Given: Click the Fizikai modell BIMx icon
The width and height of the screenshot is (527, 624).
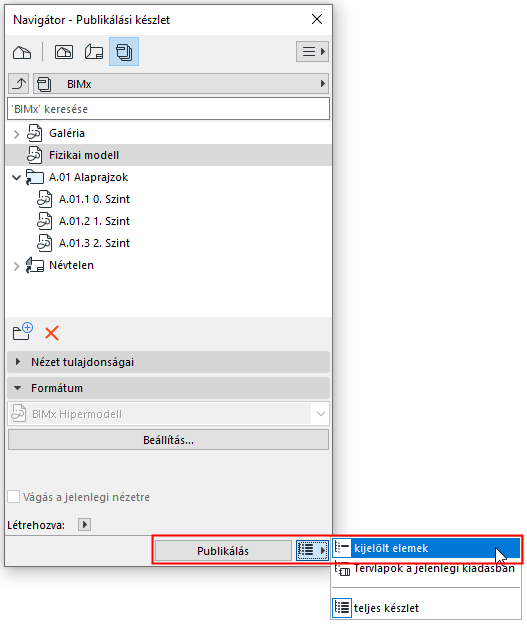Looking at the screenshot, I should 35,155.
